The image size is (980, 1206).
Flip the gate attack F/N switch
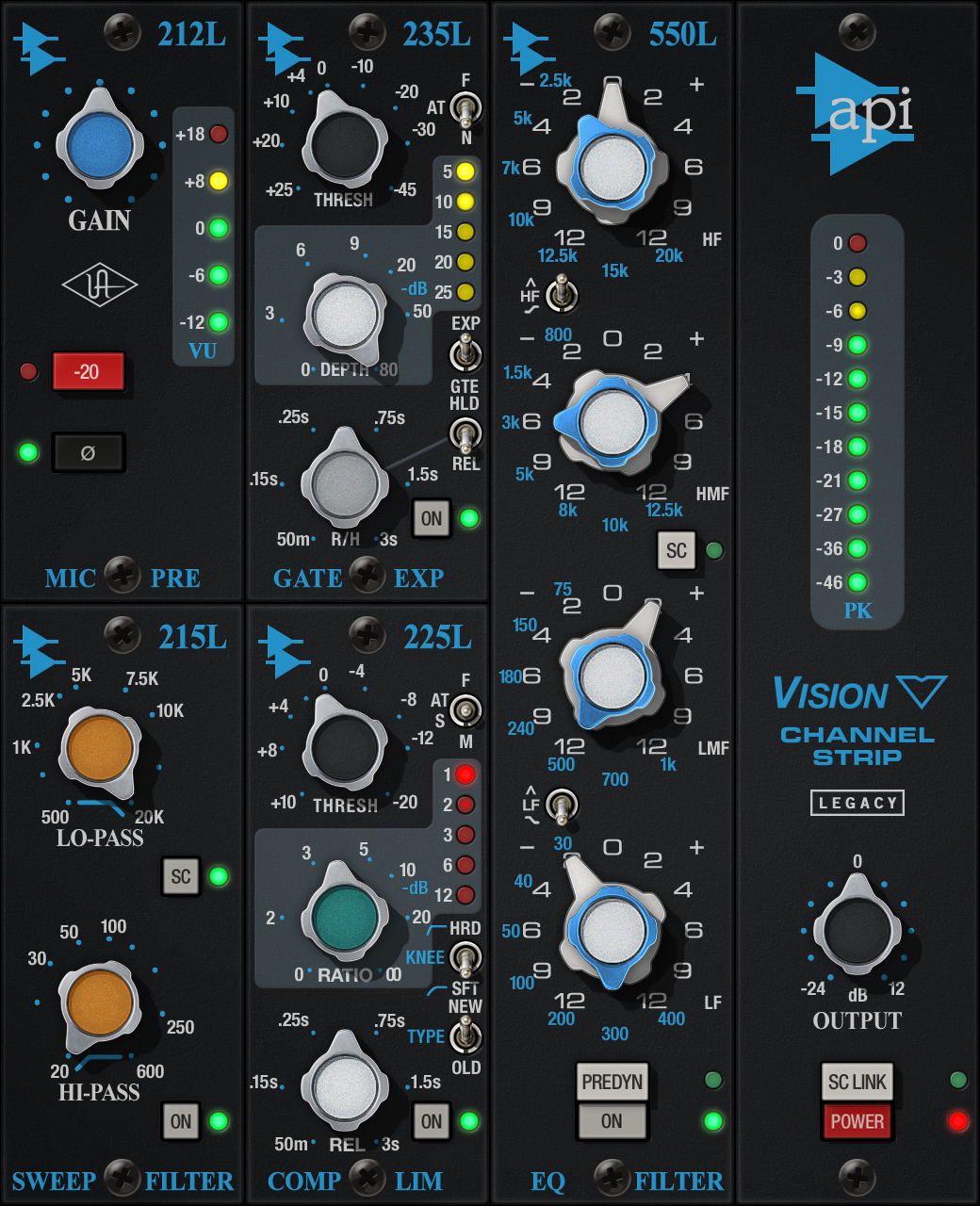[465, 108]
